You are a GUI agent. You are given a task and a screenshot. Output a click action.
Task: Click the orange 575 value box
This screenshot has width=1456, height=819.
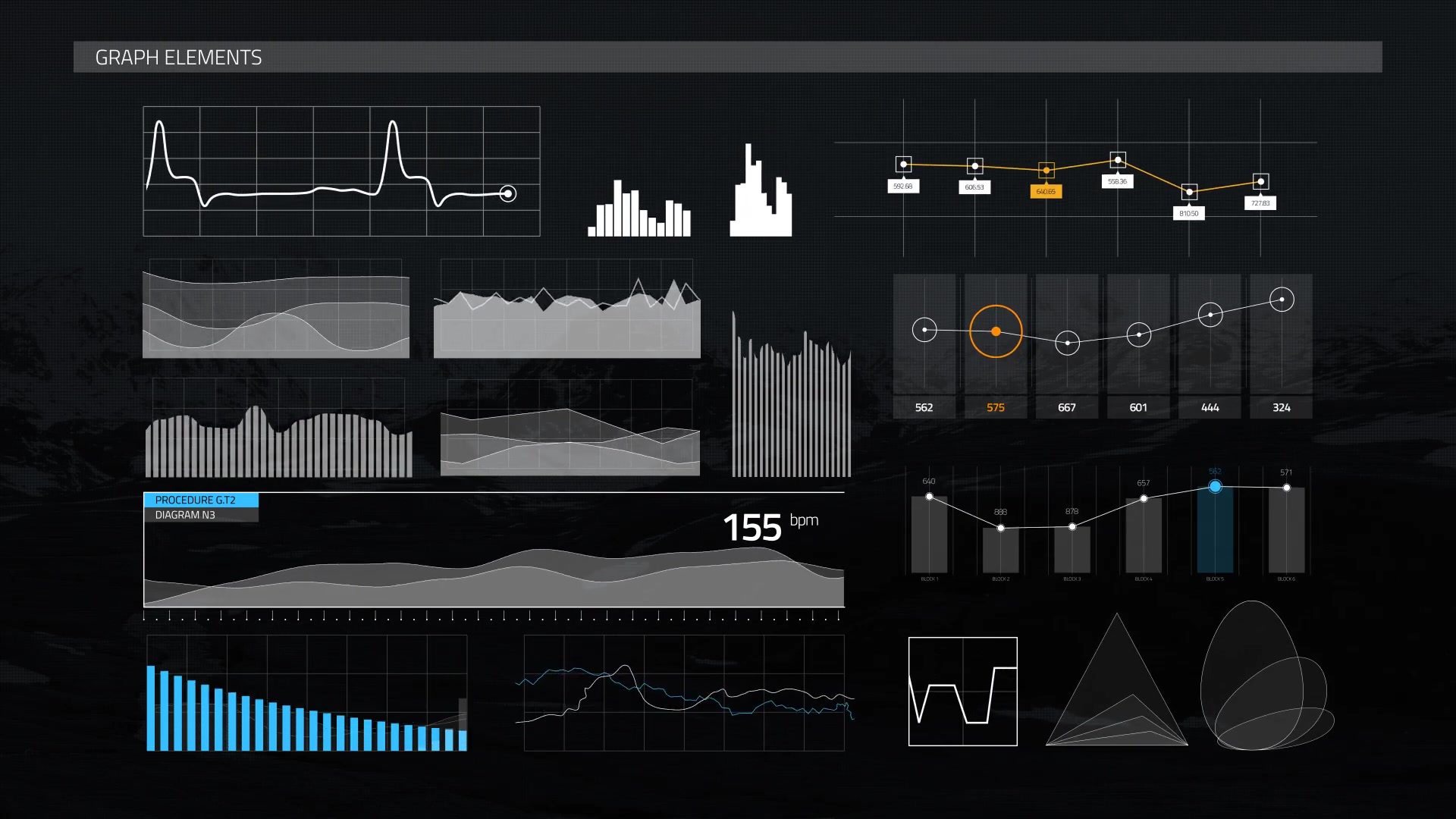[996, 407]
